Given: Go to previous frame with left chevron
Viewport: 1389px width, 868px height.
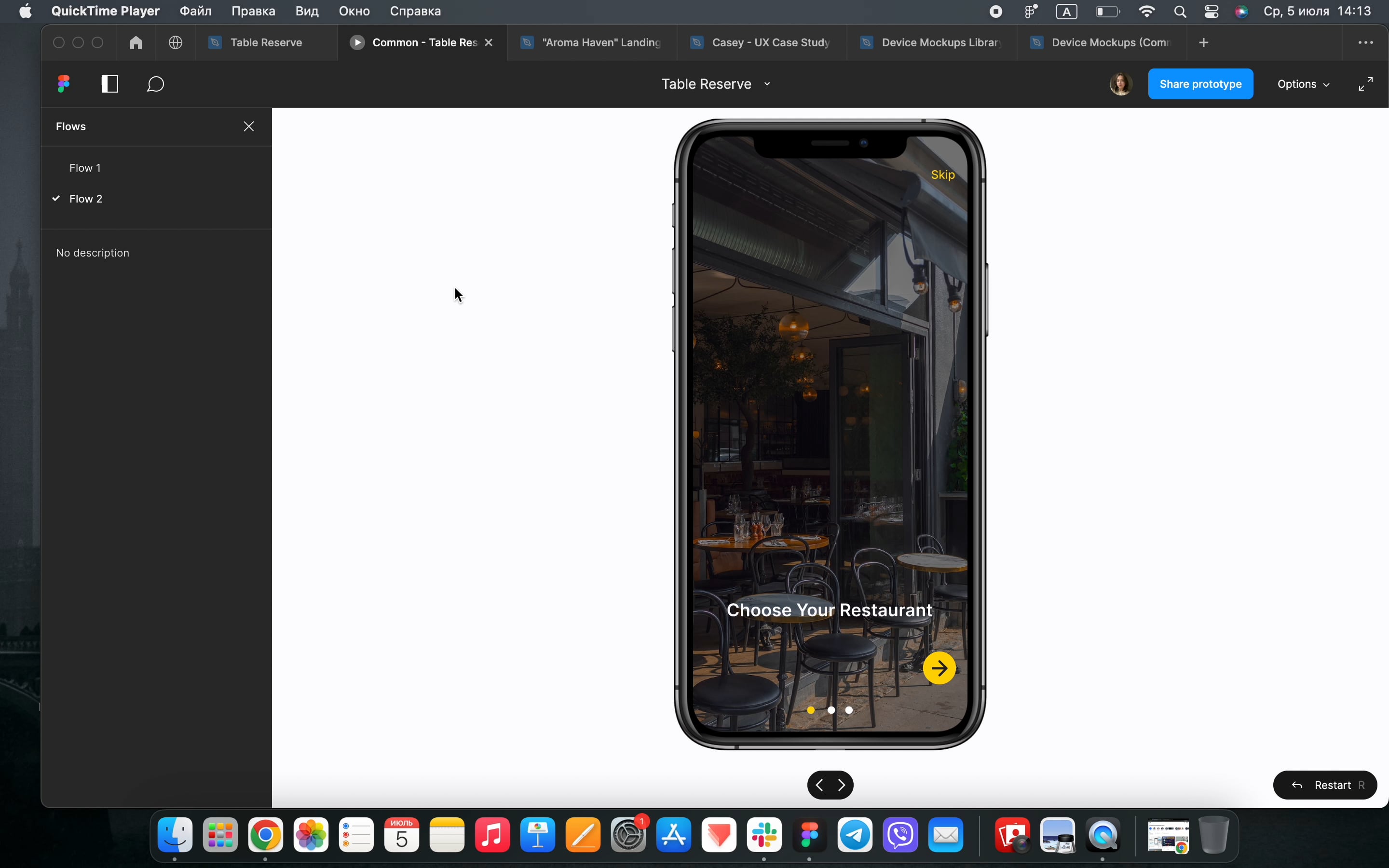Looking at the screenshot, I should 819,785.
